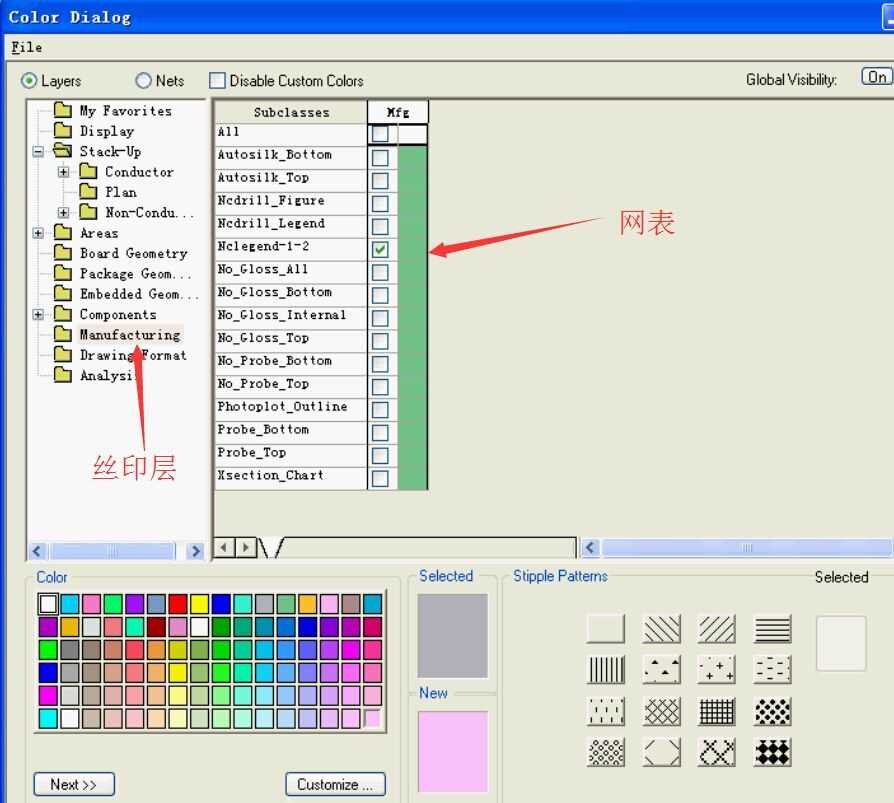Image resolution: width=894 pixels, height=803 pixels.
Task: Select the scattered triangles stipple pattern
Action: point(661,670)
